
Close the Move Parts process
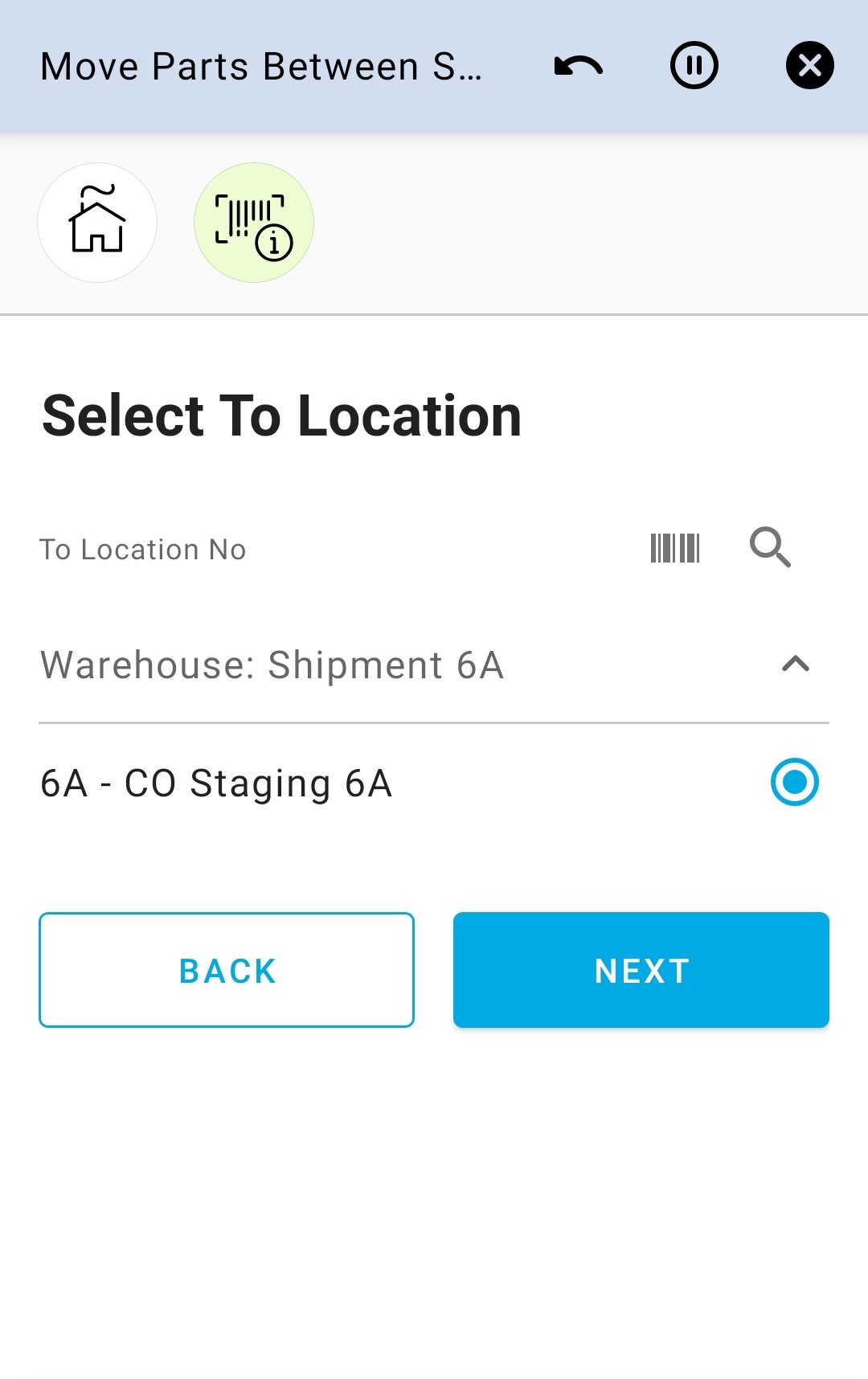pos(809,66)
